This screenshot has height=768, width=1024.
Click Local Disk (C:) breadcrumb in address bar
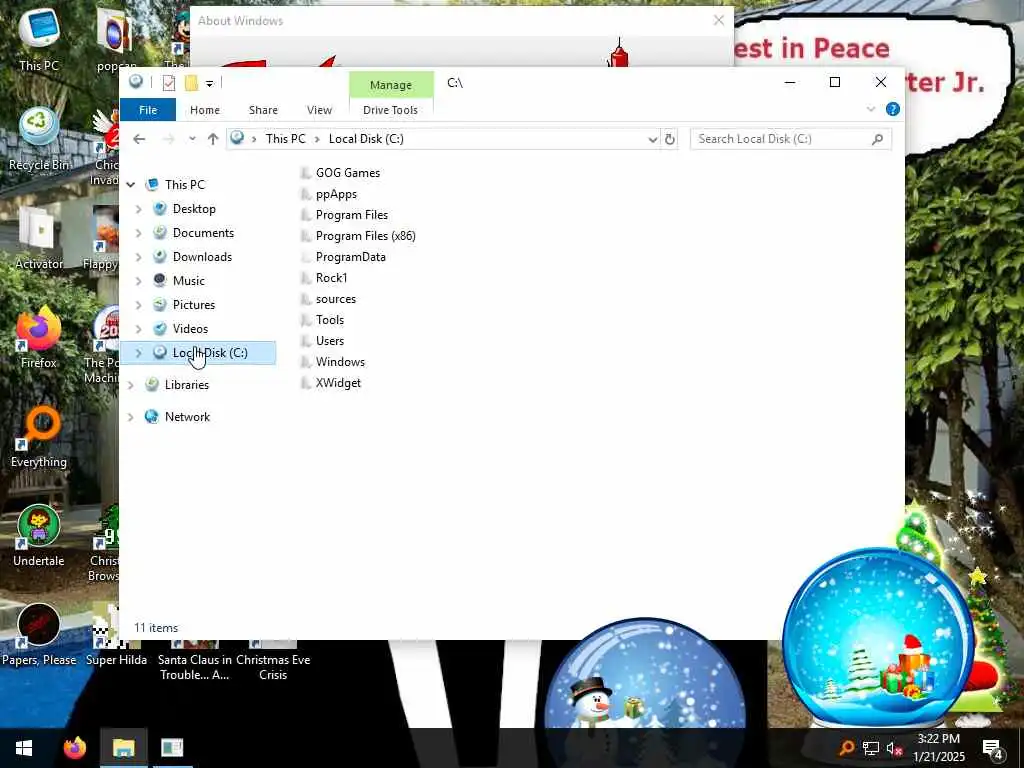(x=366, y=138)
